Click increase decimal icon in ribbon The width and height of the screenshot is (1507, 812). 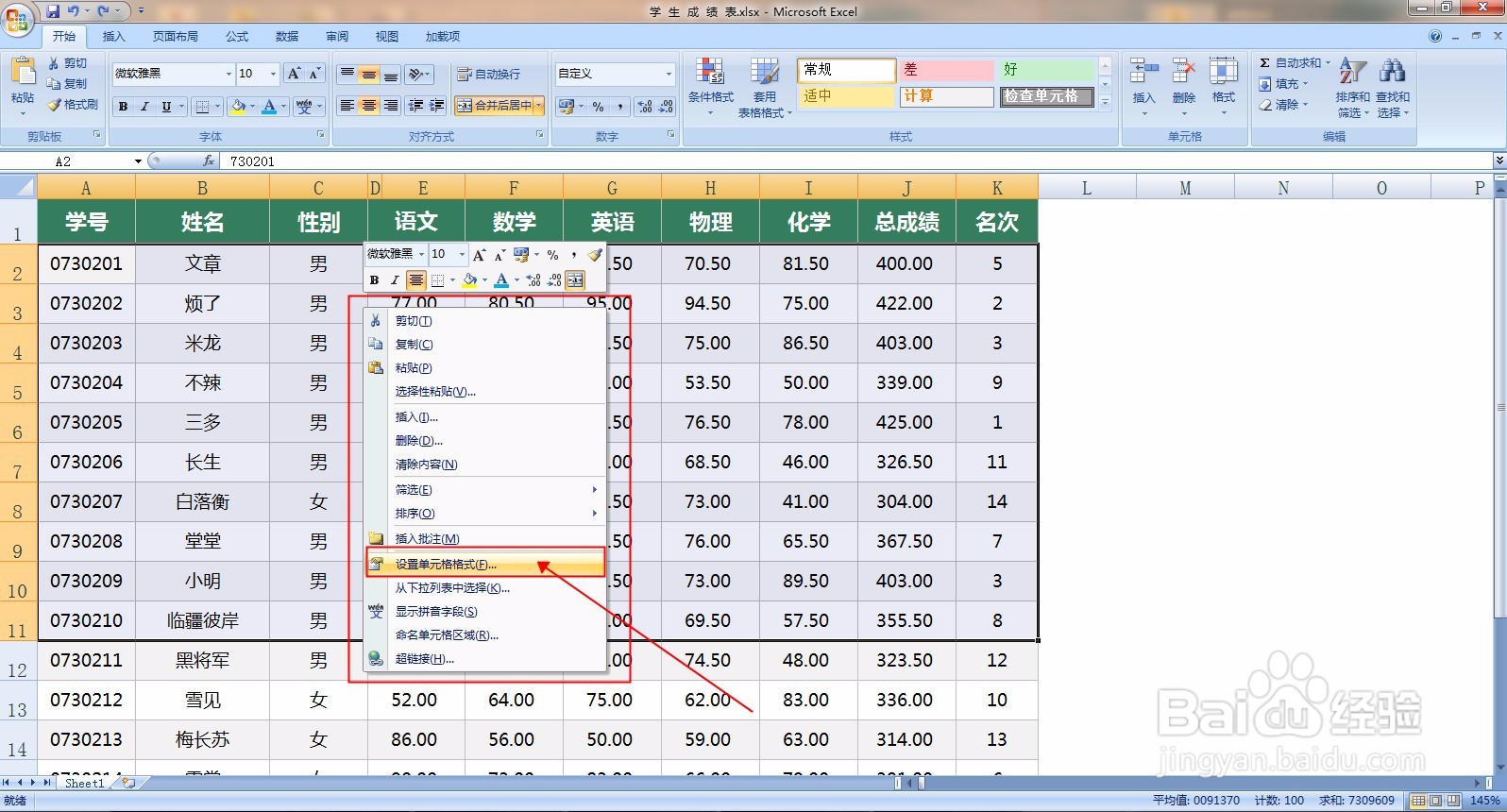[645, 107]
